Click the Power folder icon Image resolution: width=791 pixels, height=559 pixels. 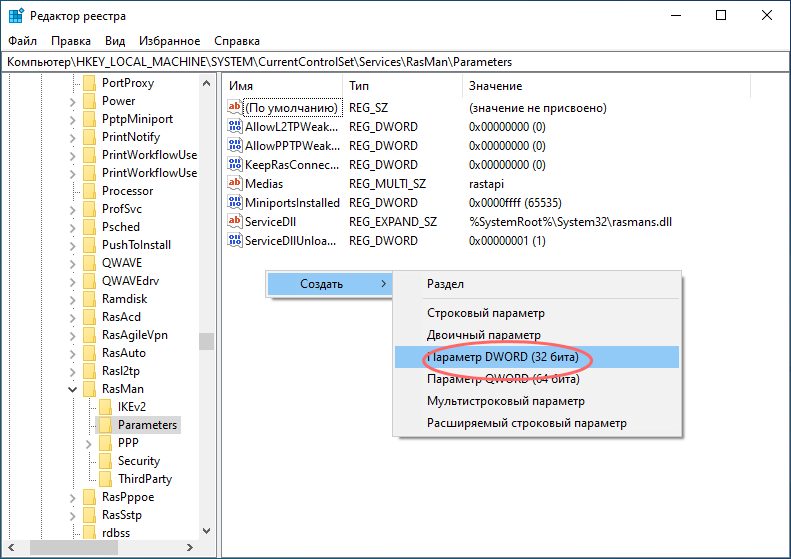point(89,101)
